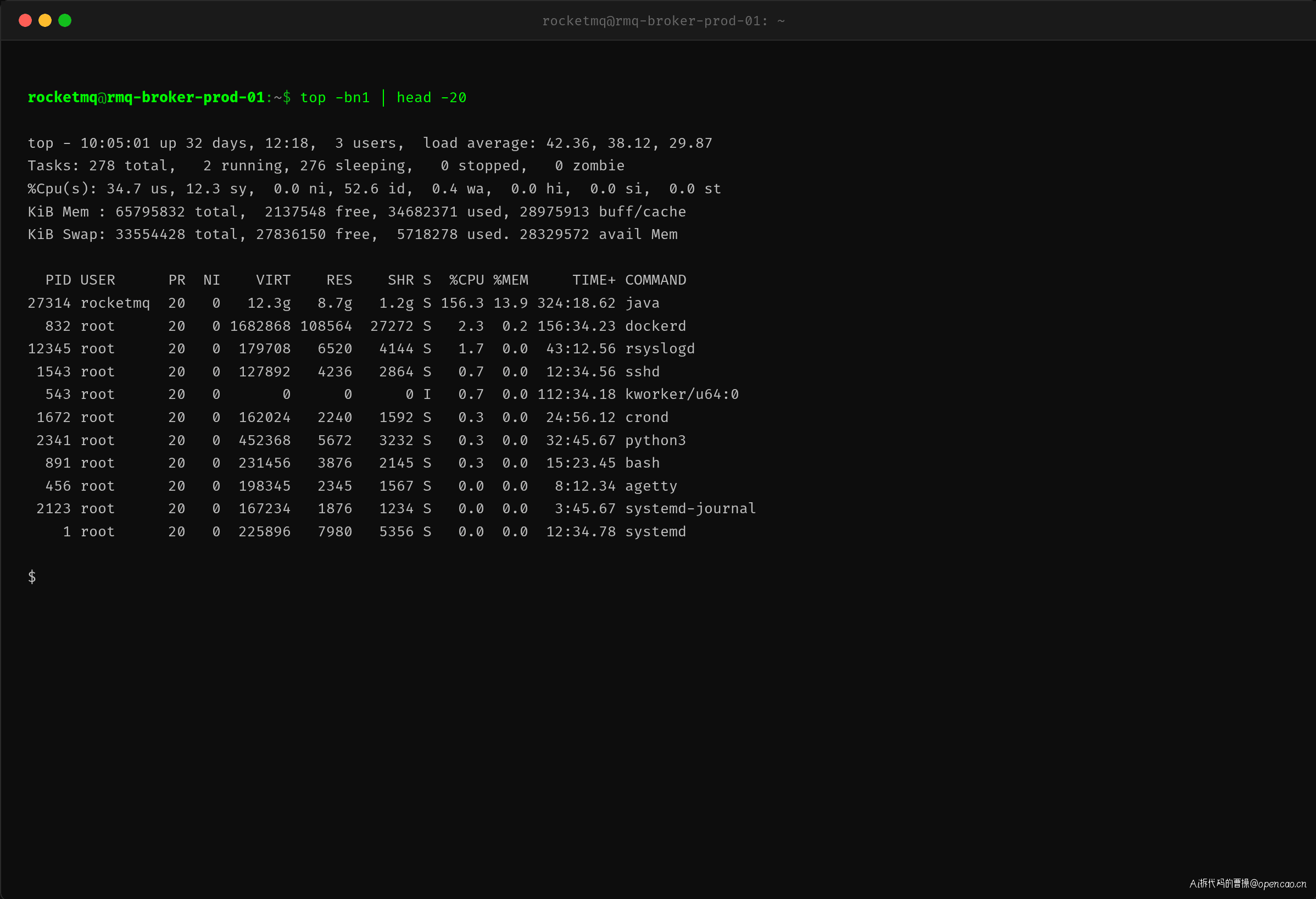Click the TIME+ column header

coord(593,280)
